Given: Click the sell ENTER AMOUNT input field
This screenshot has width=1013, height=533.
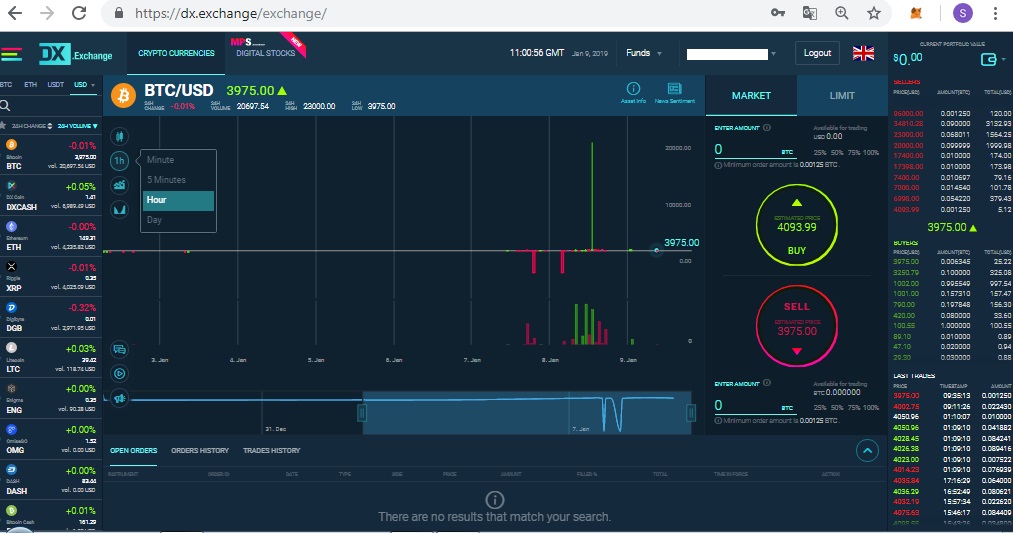Looking at the screenshot, I should (755, 405).
